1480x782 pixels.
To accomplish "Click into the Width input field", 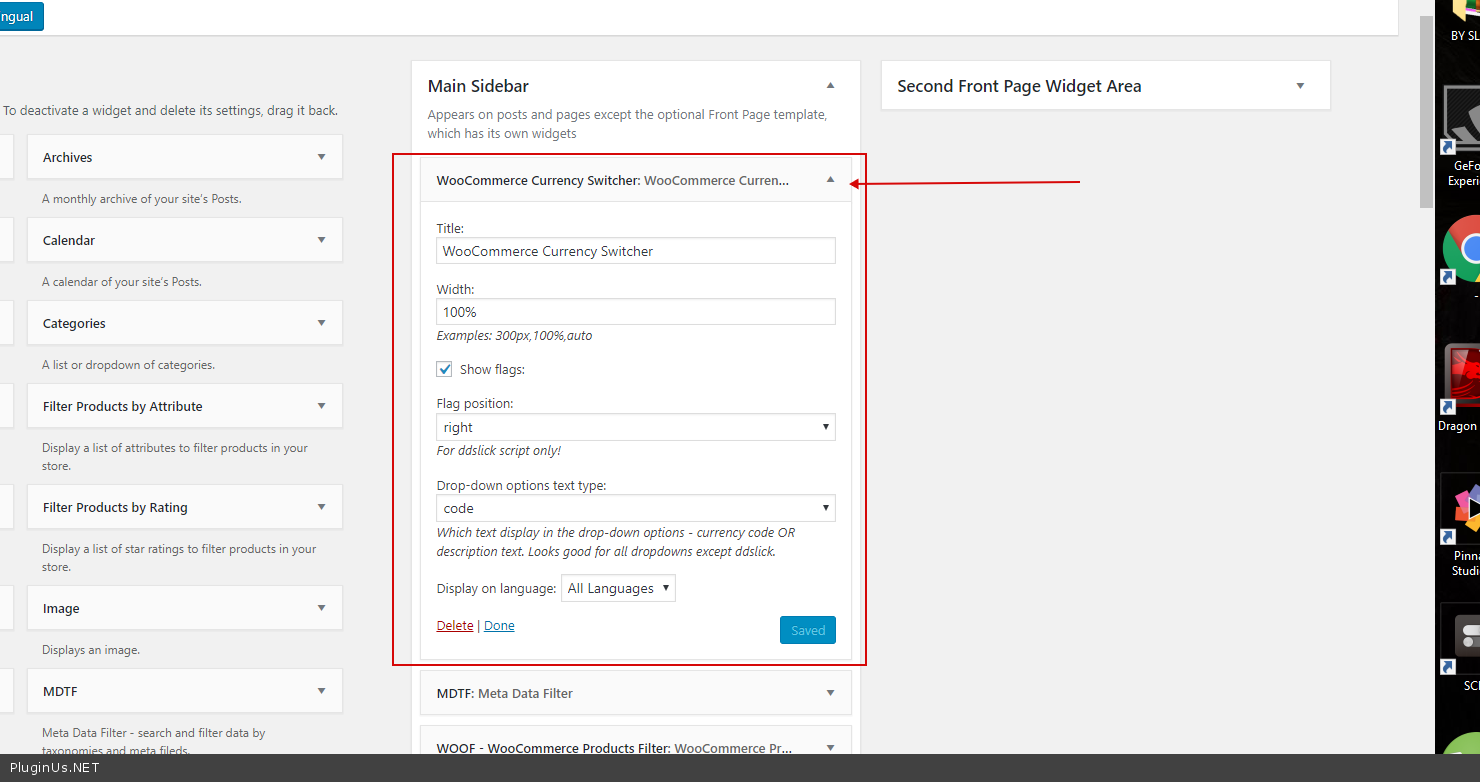I will (635, 312).
